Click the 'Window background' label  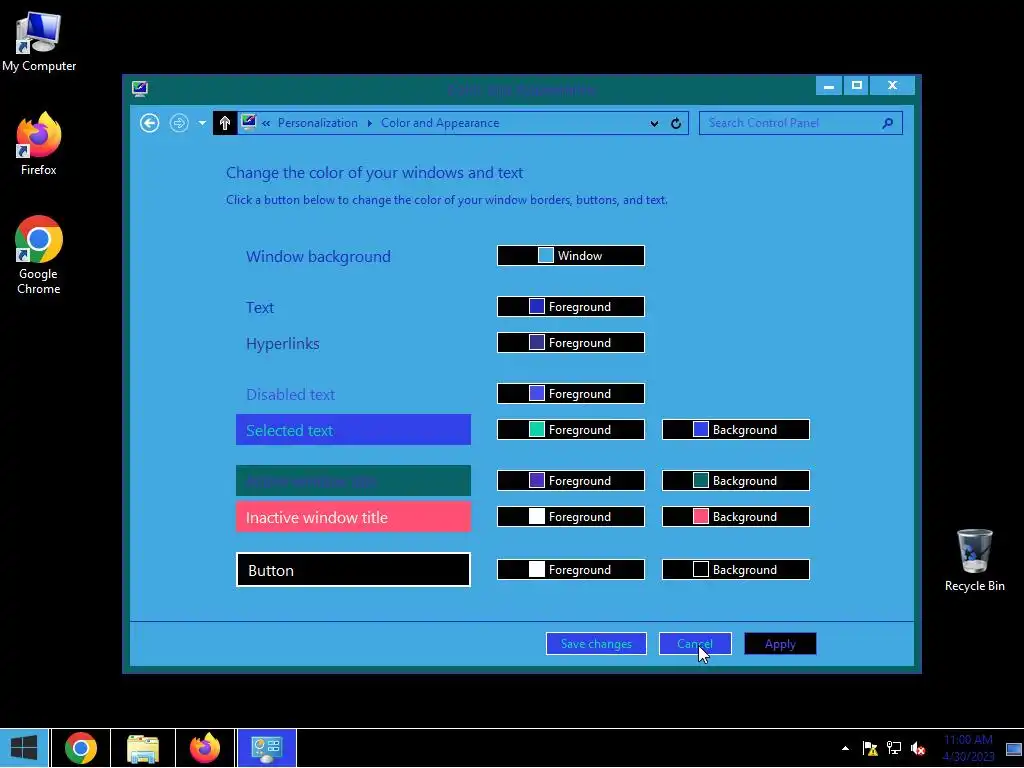pos(318,256)
